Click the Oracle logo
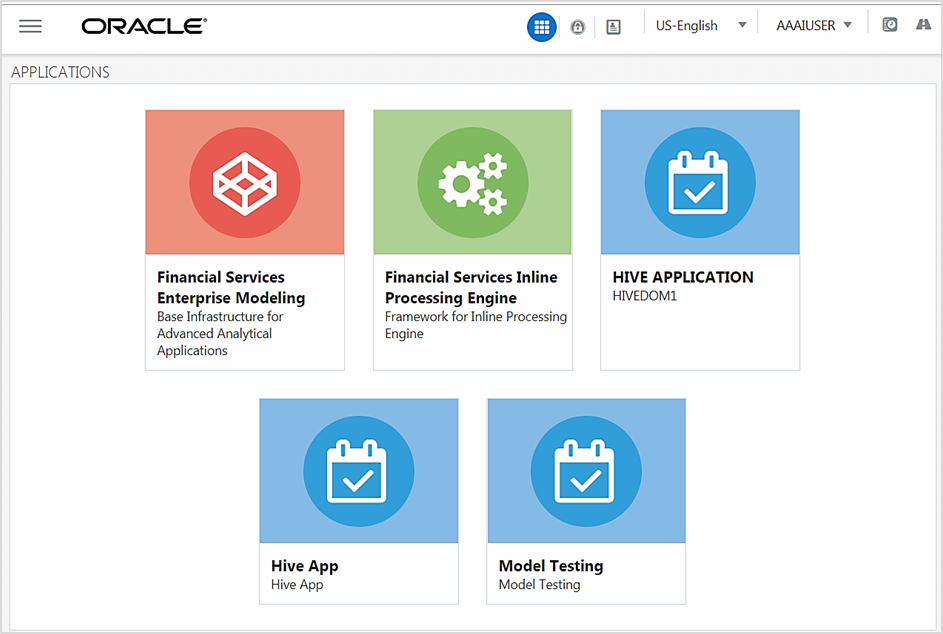This screenshot has height=634, width=943. (x=144, y=26)
